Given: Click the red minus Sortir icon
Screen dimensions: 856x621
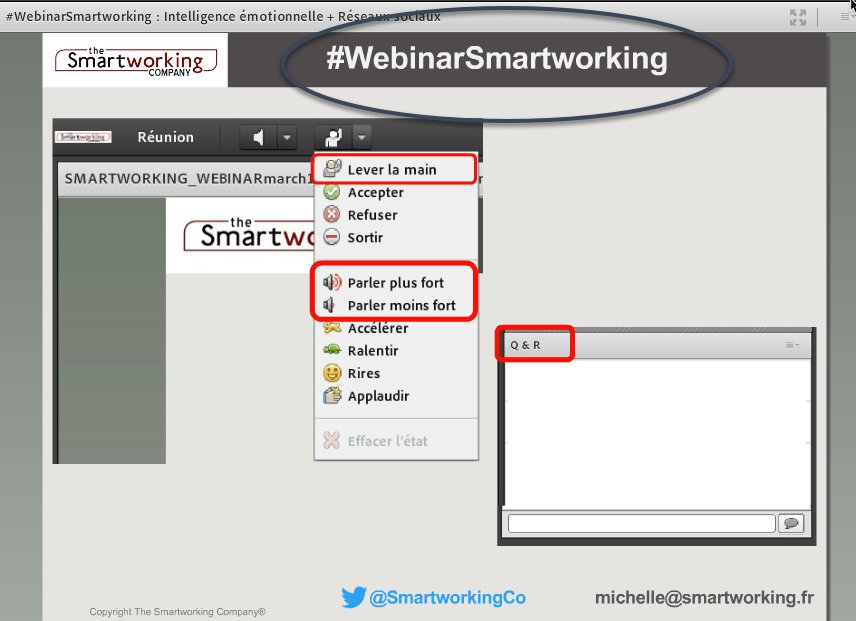Looking at the screenshot, I should (331, 237).
